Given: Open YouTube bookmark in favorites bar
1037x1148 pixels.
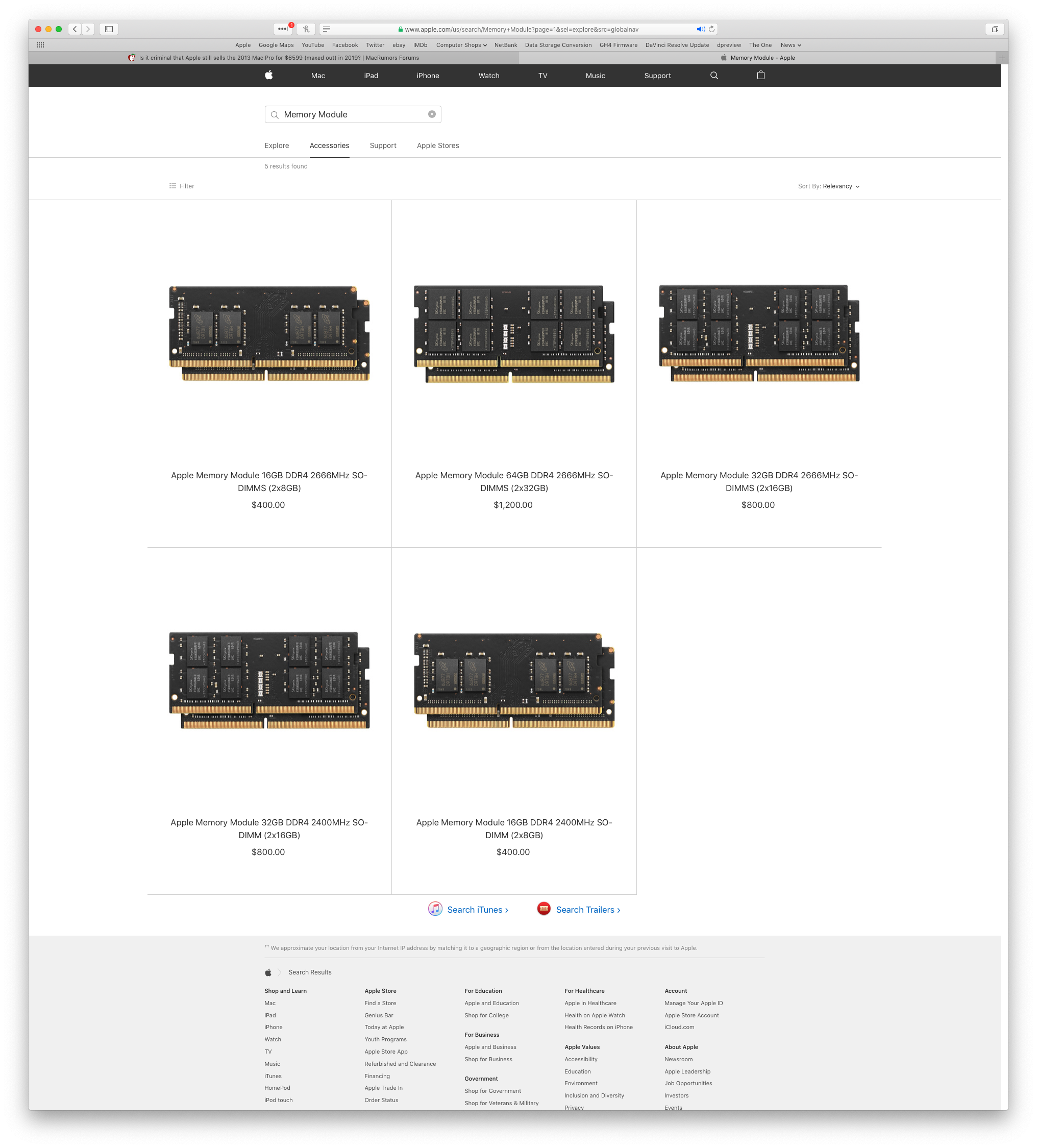Looking at the screenshot, I should click(313, 45).
